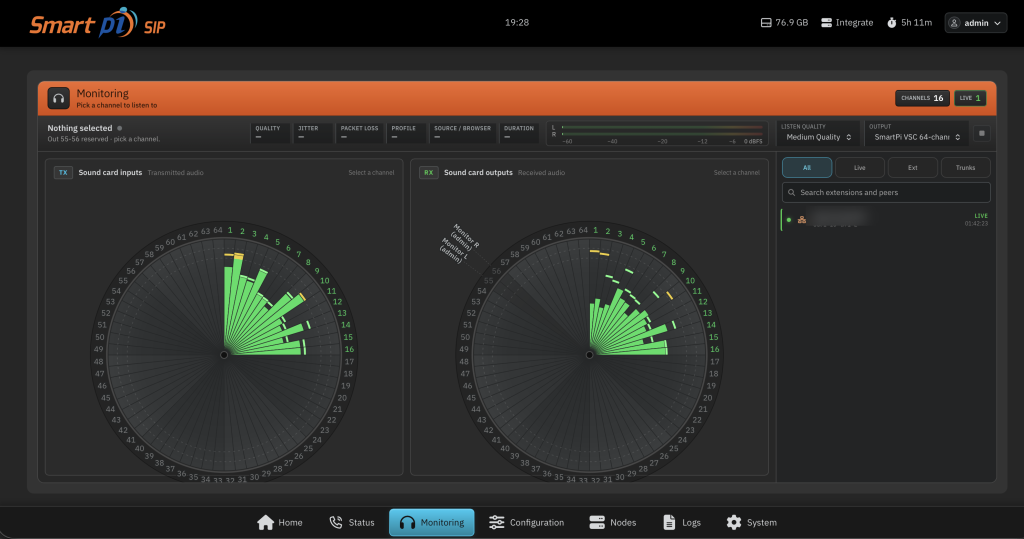The width and height of the screenshot is (1024, 539).
Task: Click the stop playback square button
Action: (981, 133)
